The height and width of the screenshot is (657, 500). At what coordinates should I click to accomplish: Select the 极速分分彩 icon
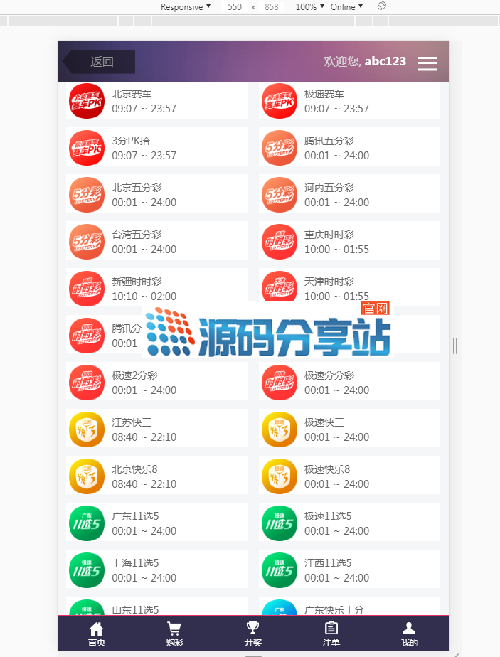[279, 383]
